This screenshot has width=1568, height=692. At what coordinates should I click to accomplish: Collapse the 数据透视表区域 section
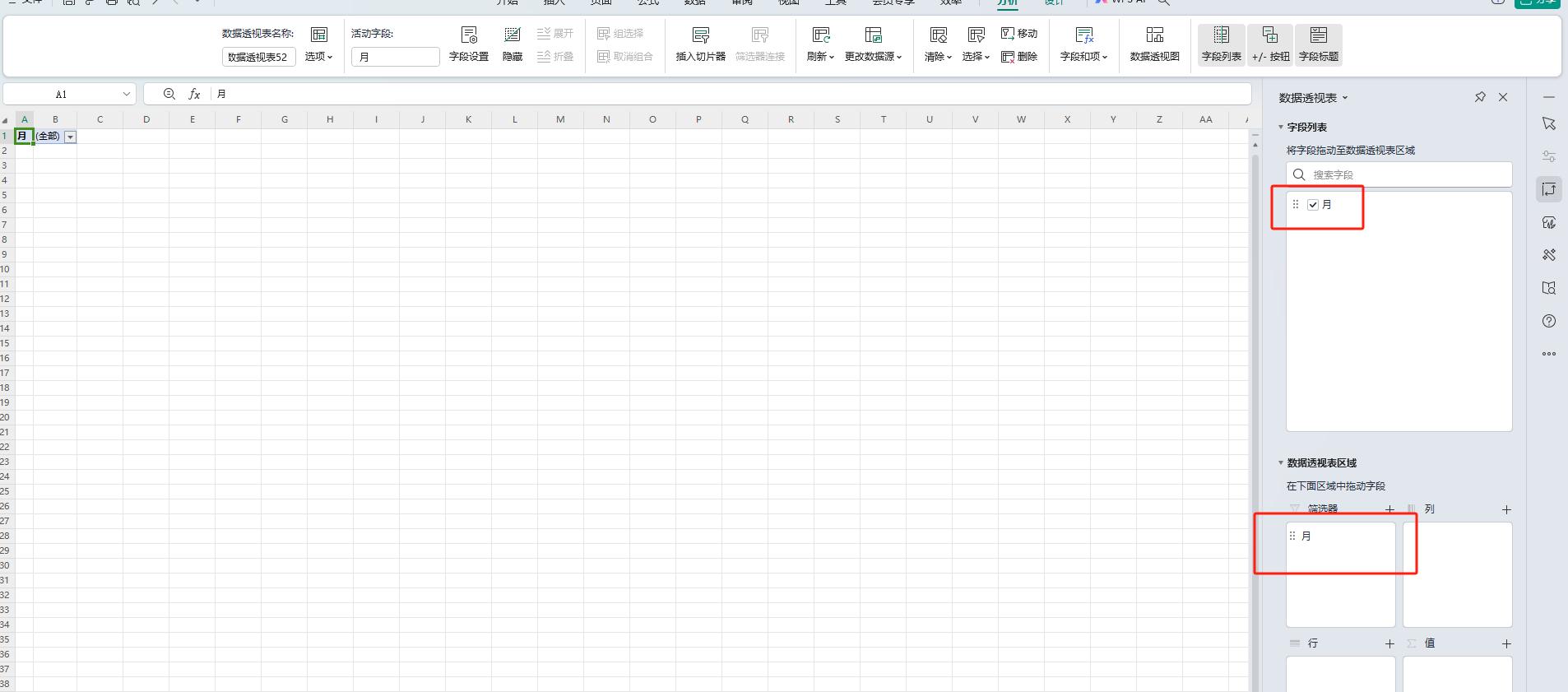click(x=1281, y=462)
